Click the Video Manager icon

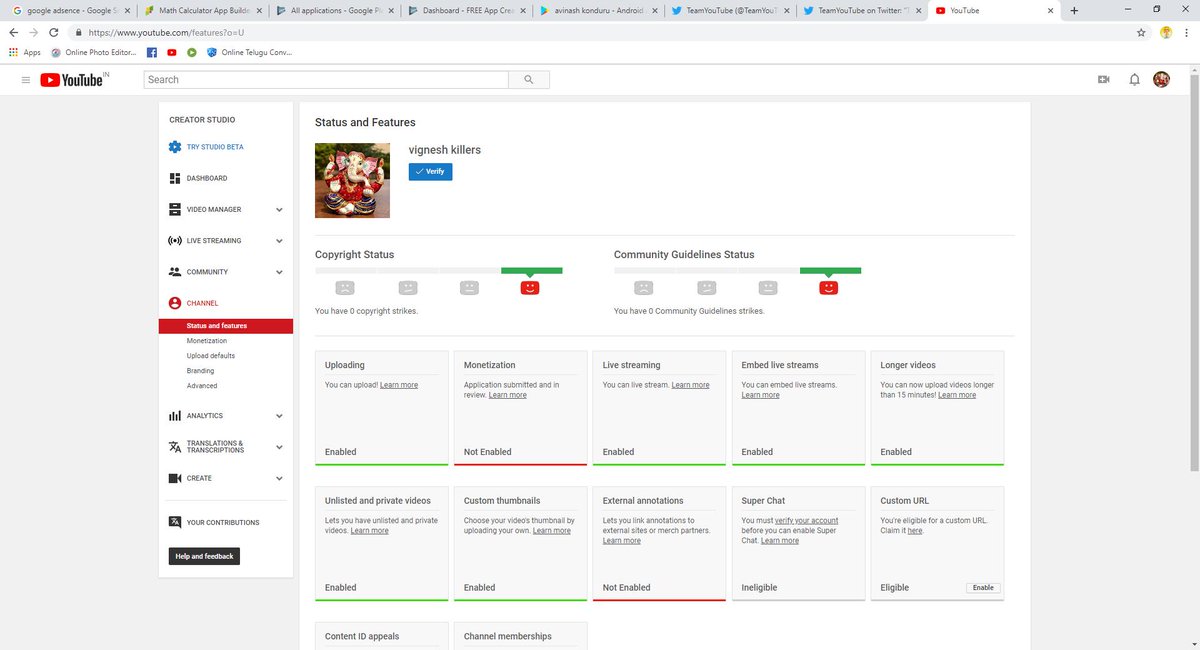point(175,209)
